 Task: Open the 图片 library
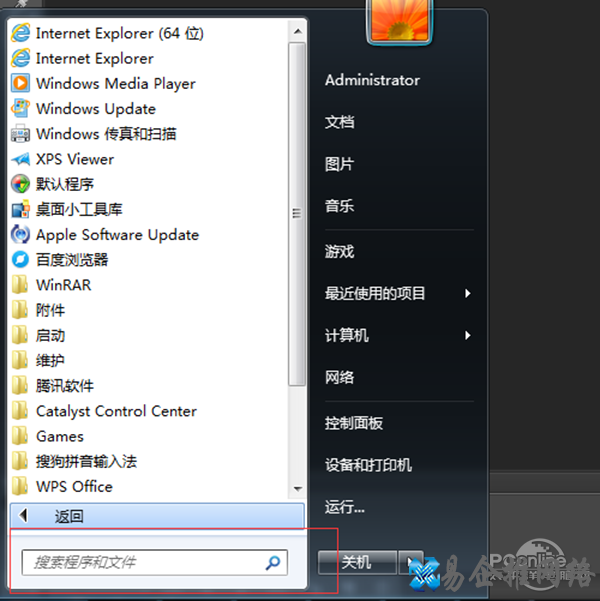(339, 164)
